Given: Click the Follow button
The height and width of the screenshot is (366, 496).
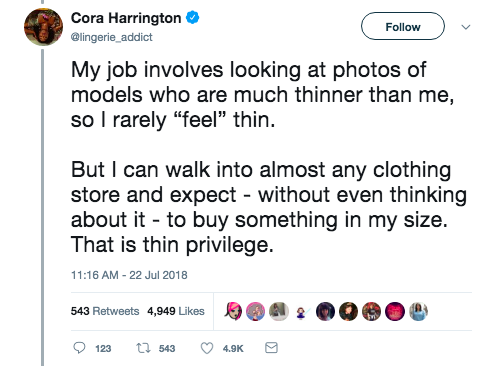Looking at the screenshot, I should coord(403,26).
